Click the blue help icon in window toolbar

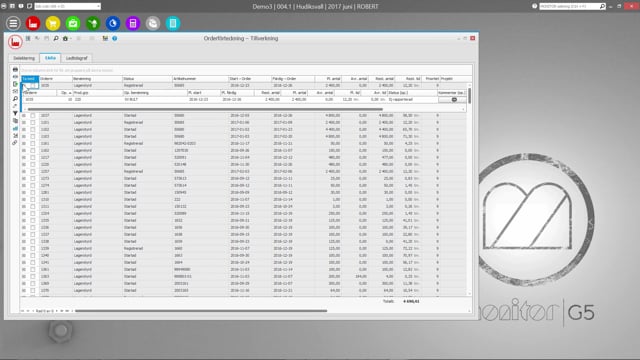(115, 38)
